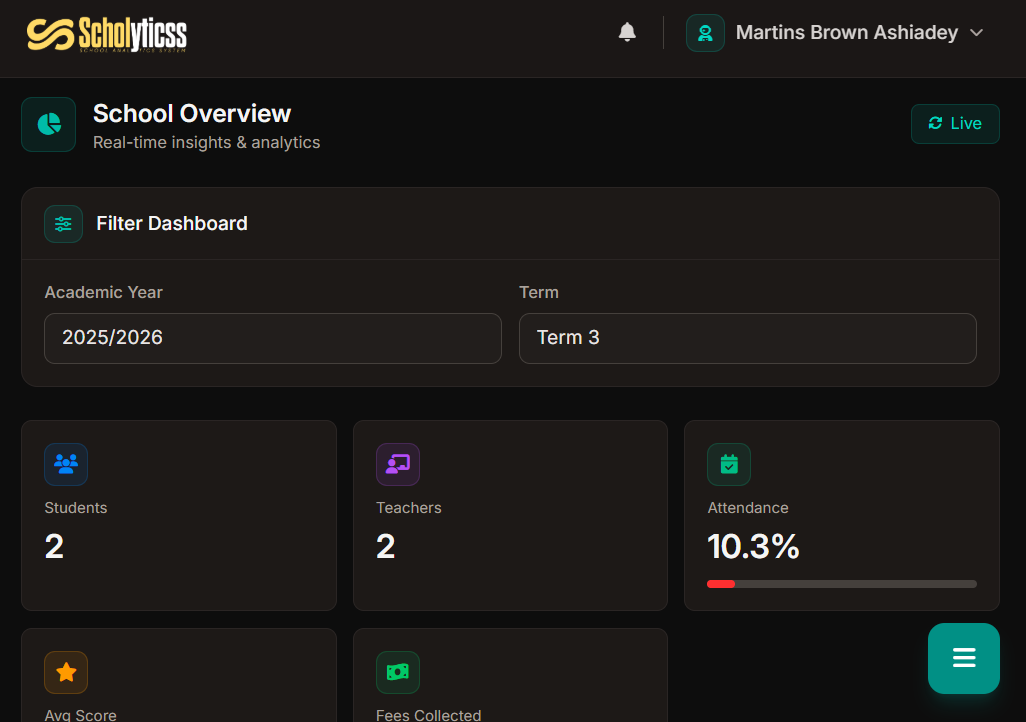
Task: Click the Filter Dashboard title
Action: click(171, 224)
